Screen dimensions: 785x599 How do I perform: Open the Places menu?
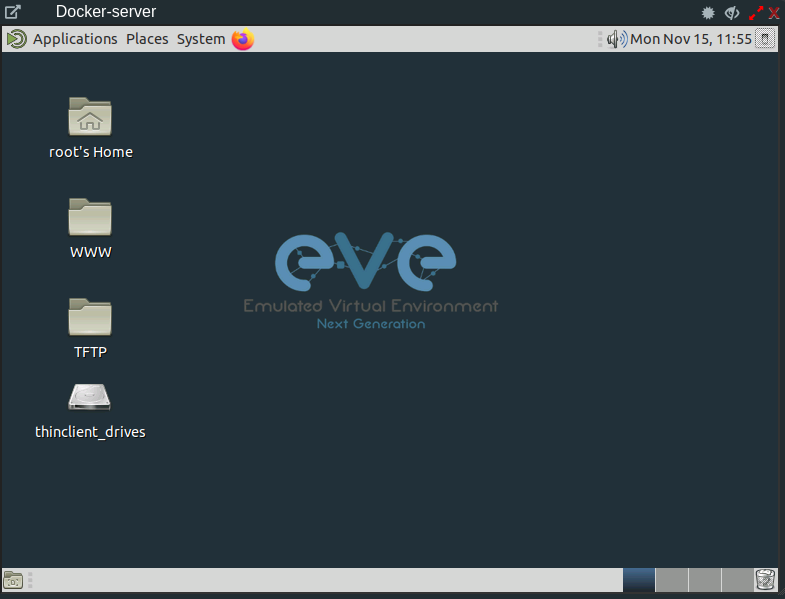pos(147,39)
